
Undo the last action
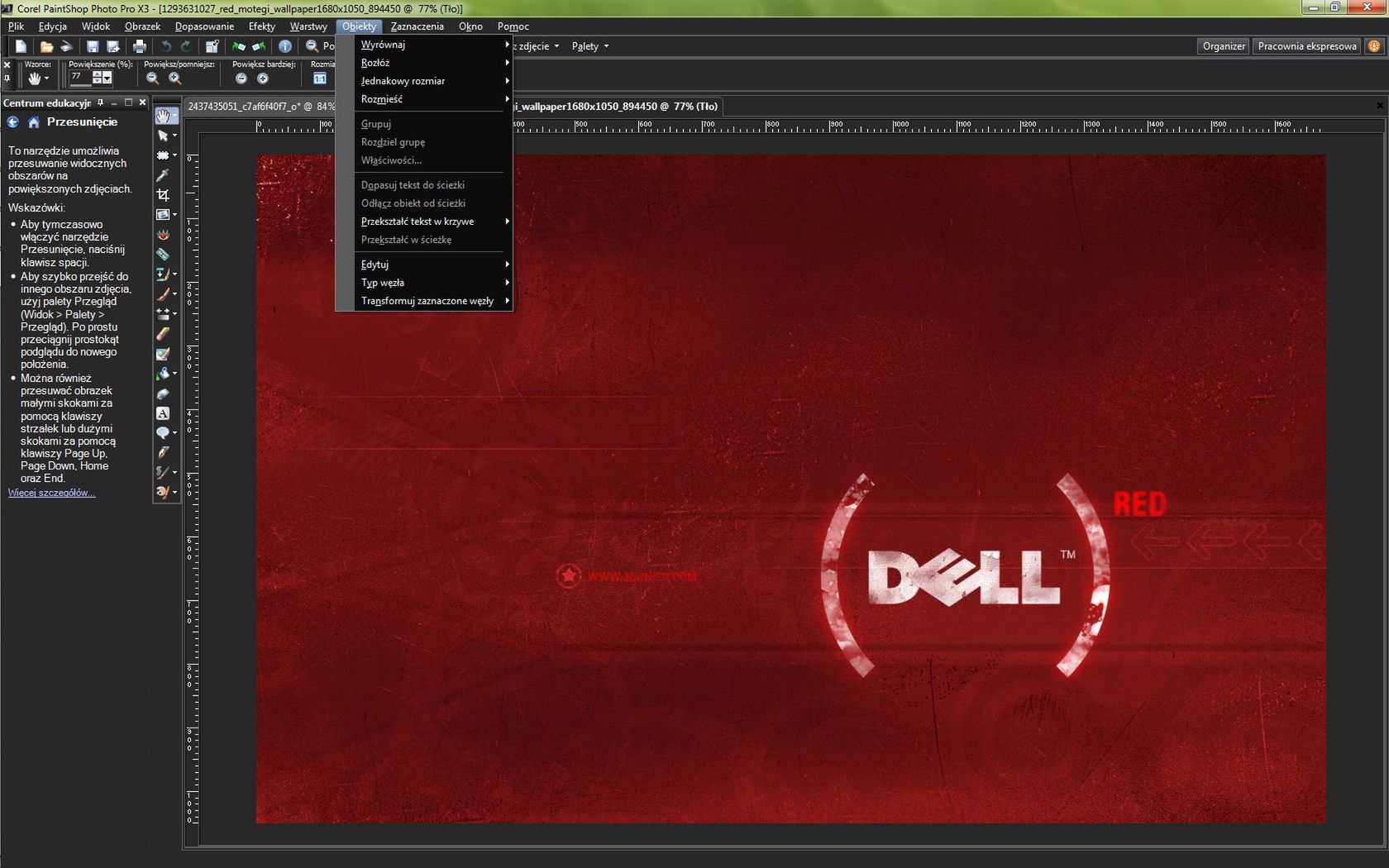(x=166, y=46)
